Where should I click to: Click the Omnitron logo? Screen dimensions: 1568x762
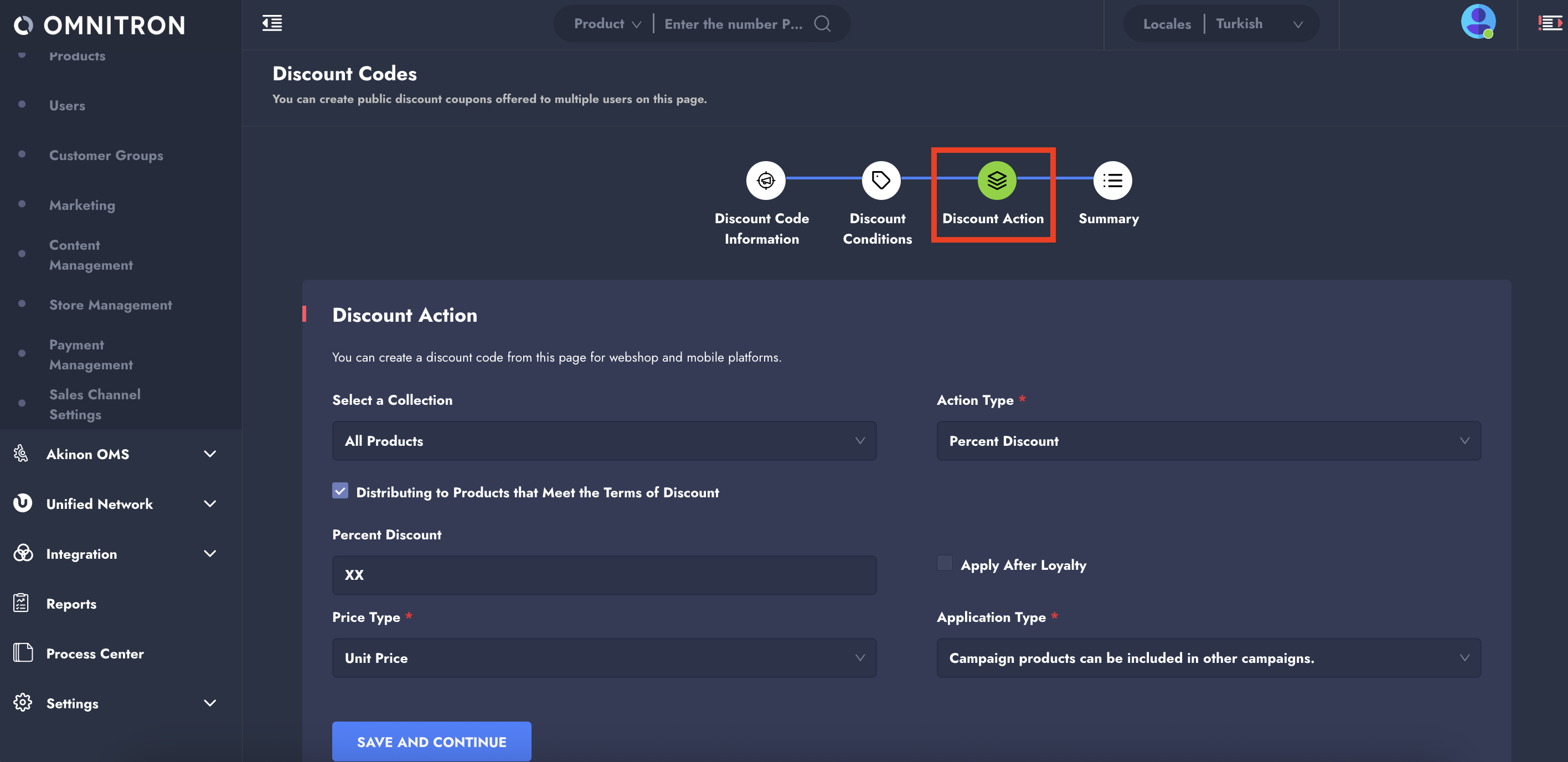click(99, 25)
